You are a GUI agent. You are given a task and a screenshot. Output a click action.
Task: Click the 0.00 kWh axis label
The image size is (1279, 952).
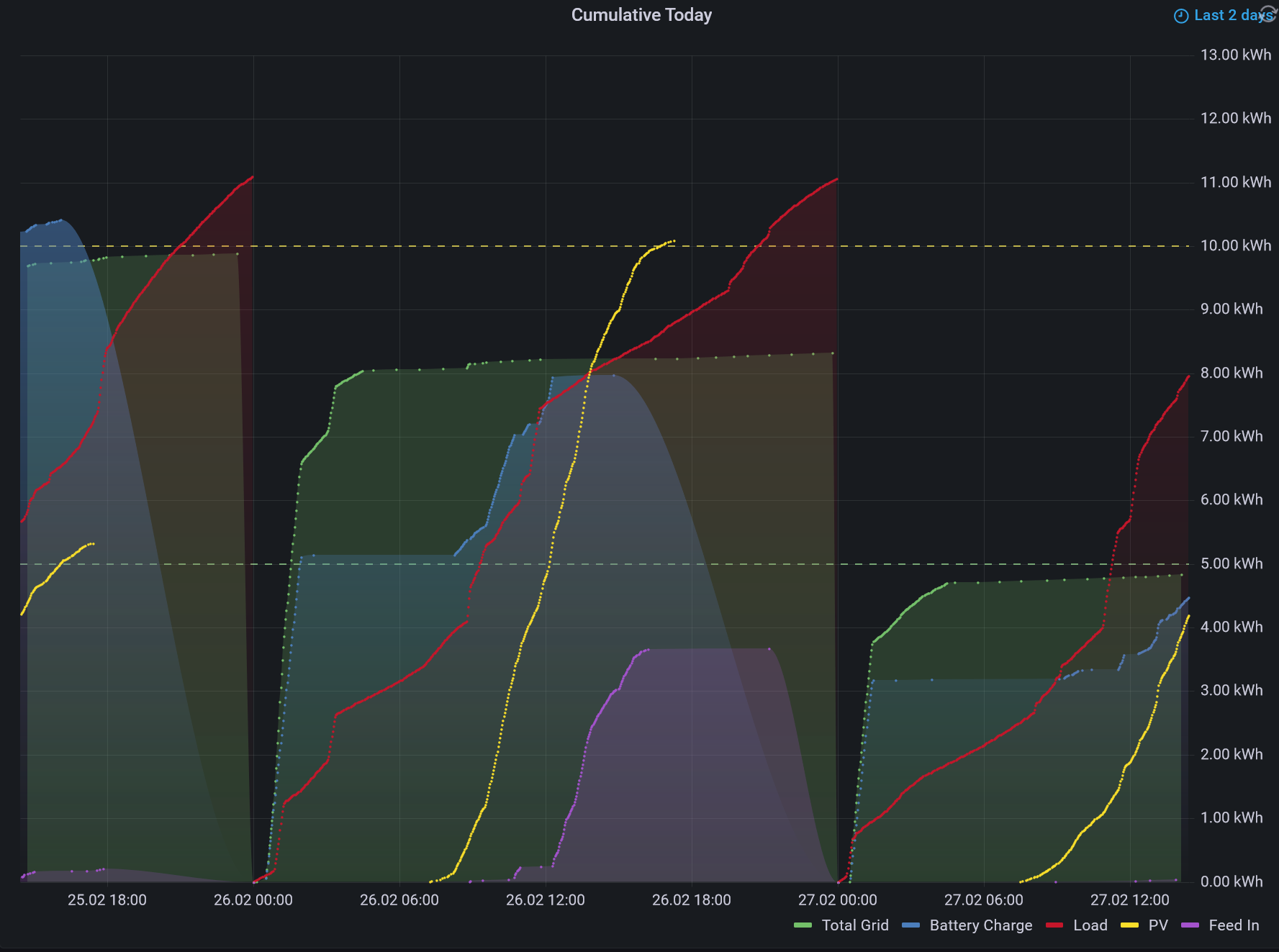tap(1231, 881)
